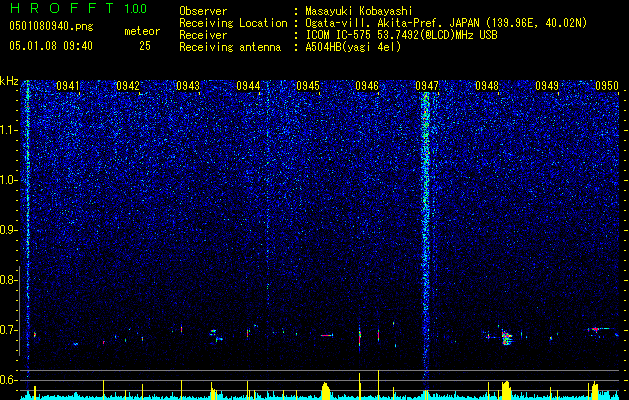The image size is (629, 400).
Task: Click the 0943 time marker
Action: click(x=188, y=86)
